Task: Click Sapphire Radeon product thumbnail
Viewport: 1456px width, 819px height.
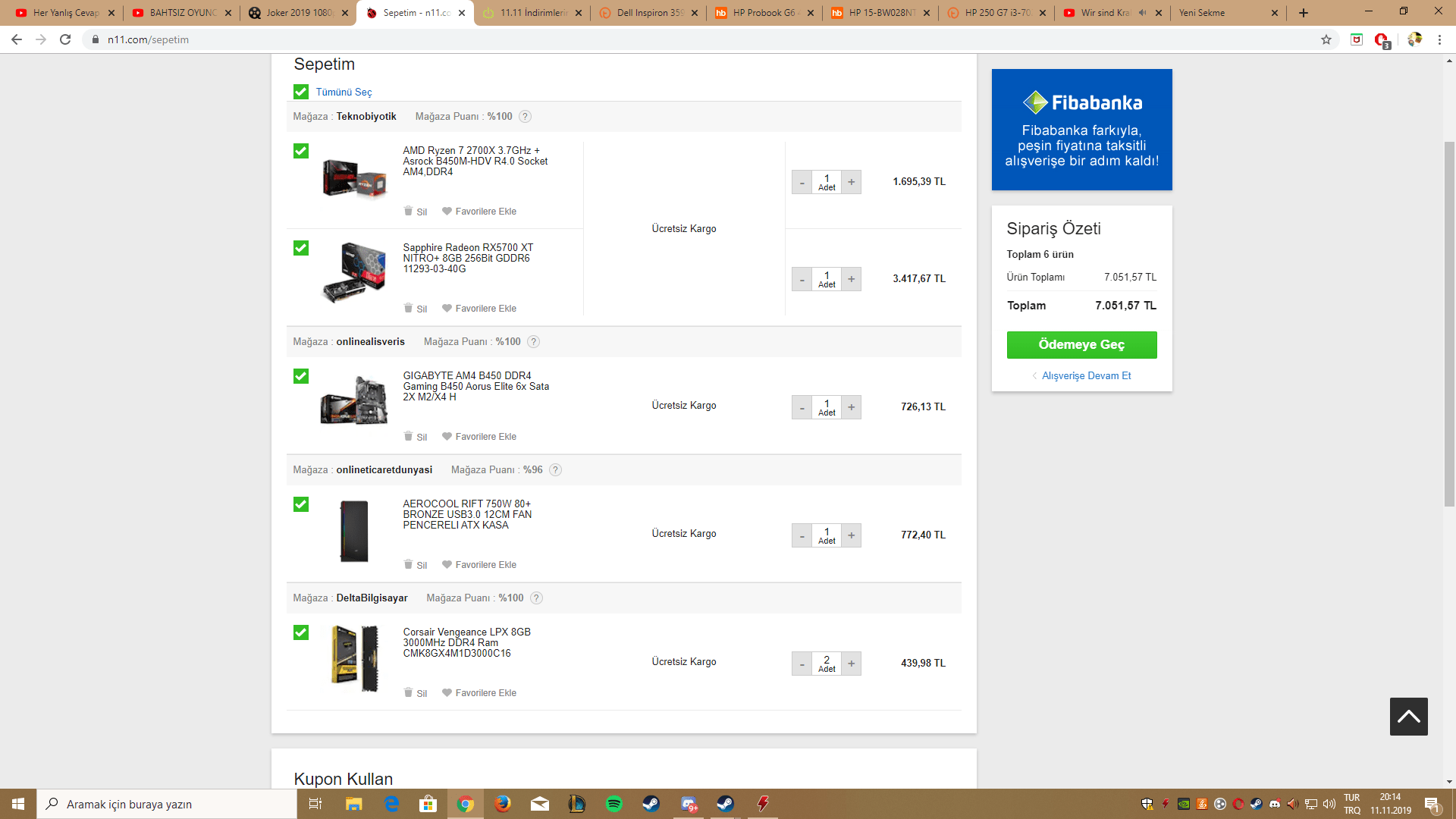Action: 354,271
